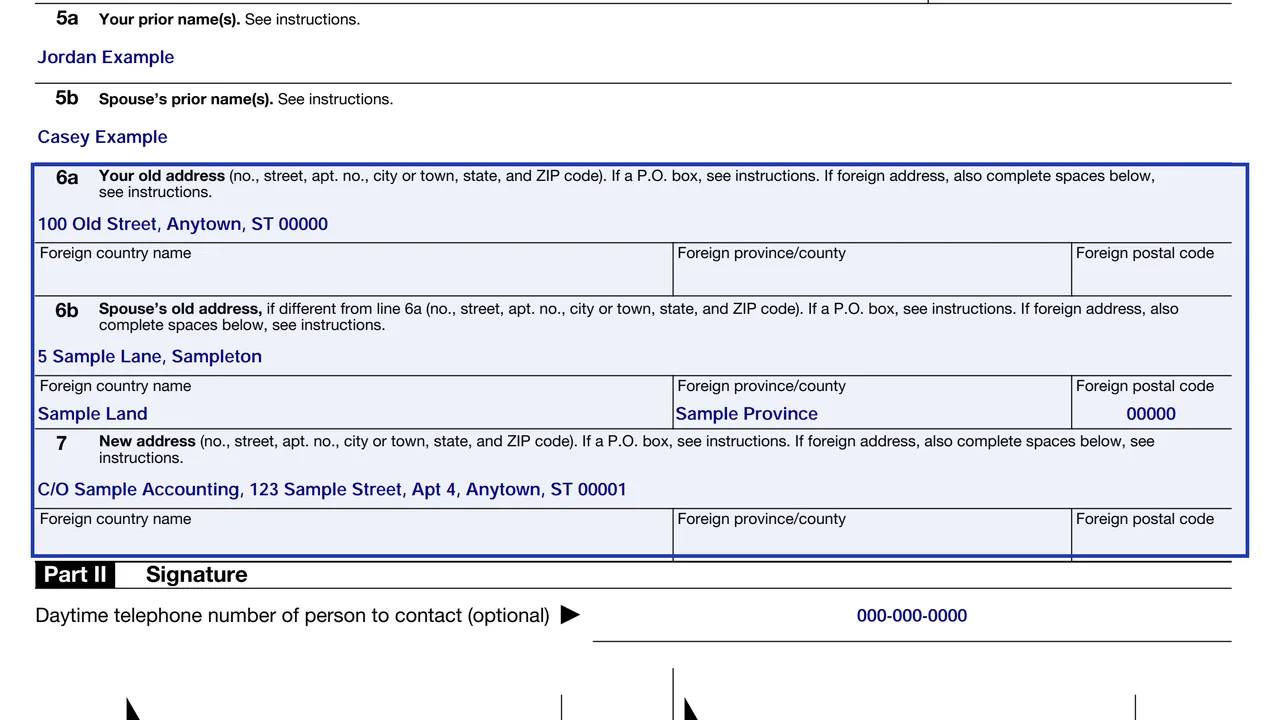
Task: Click the Sample Land foreign country field
Action: point(355,414)
